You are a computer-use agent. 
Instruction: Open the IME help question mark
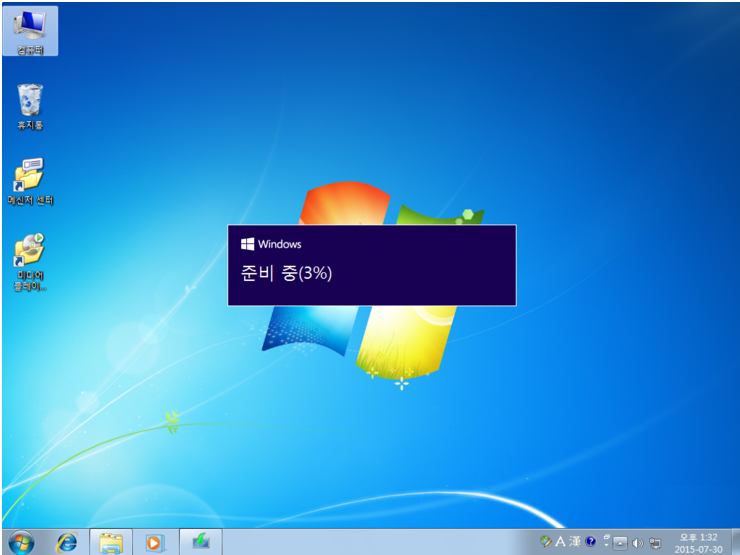click(591, 542)
